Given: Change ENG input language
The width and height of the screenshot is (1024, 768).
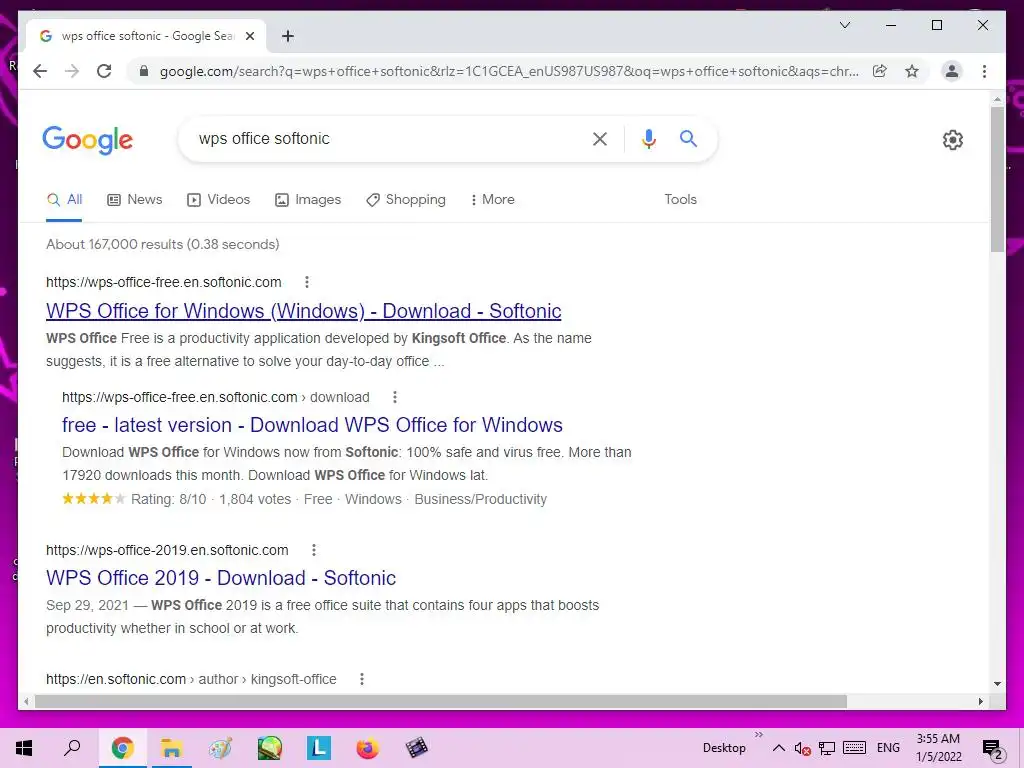Looking at the screenshot, I should pyautogui.click(x=888, y=748).
